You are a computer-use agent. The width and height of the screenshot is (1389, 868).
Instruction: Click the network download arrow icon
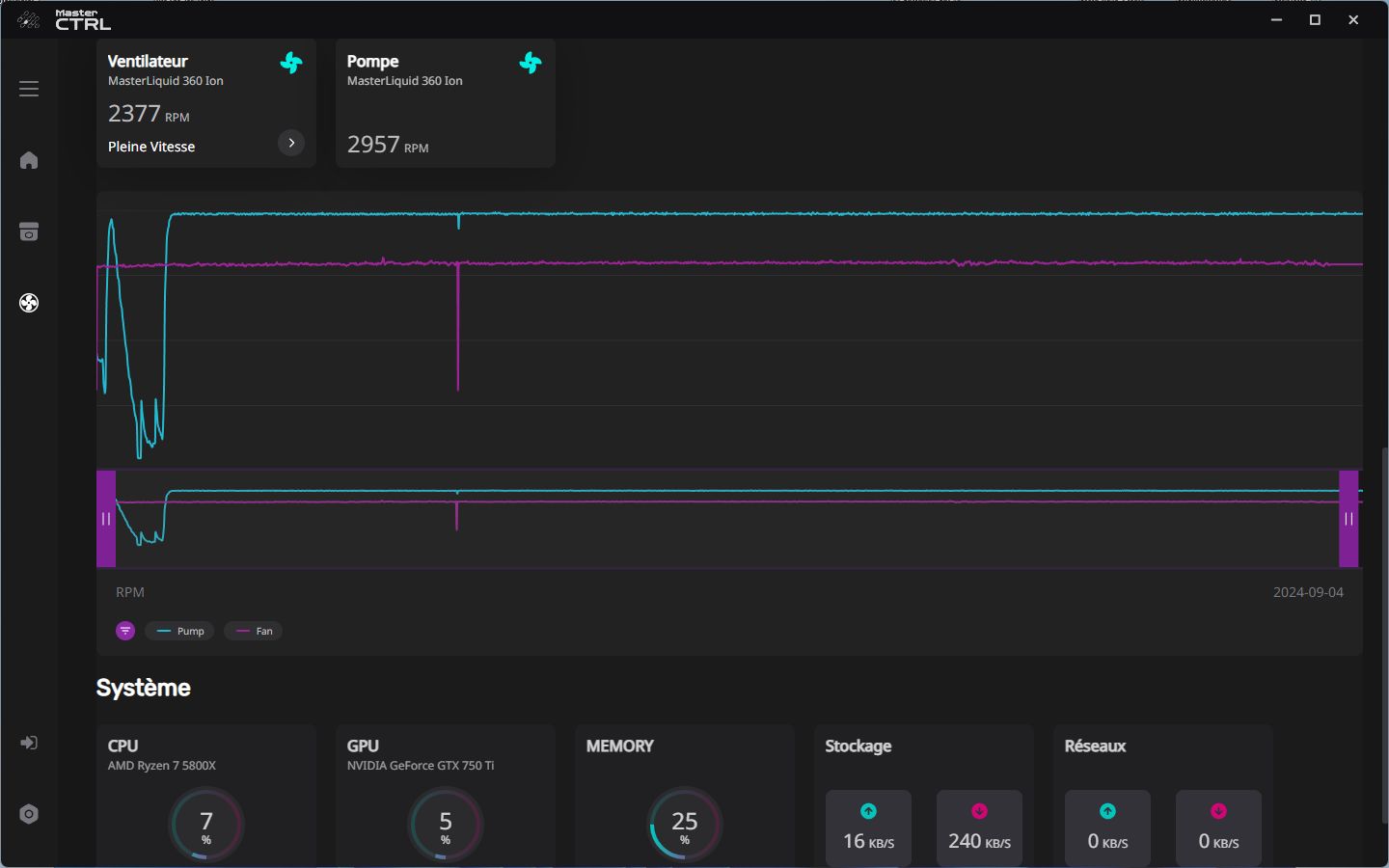coord(1218,811)
